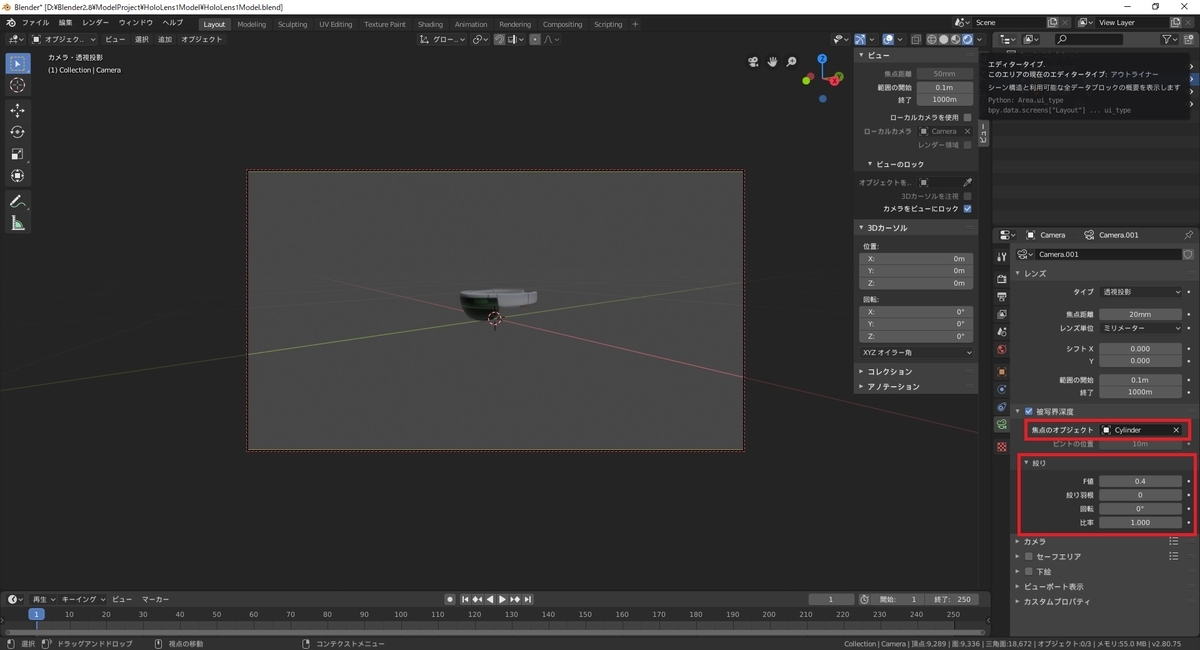Viewport: 1200px width, 650px height.
Task: Select the Annotate tool
Action: [x=18, y=201]
